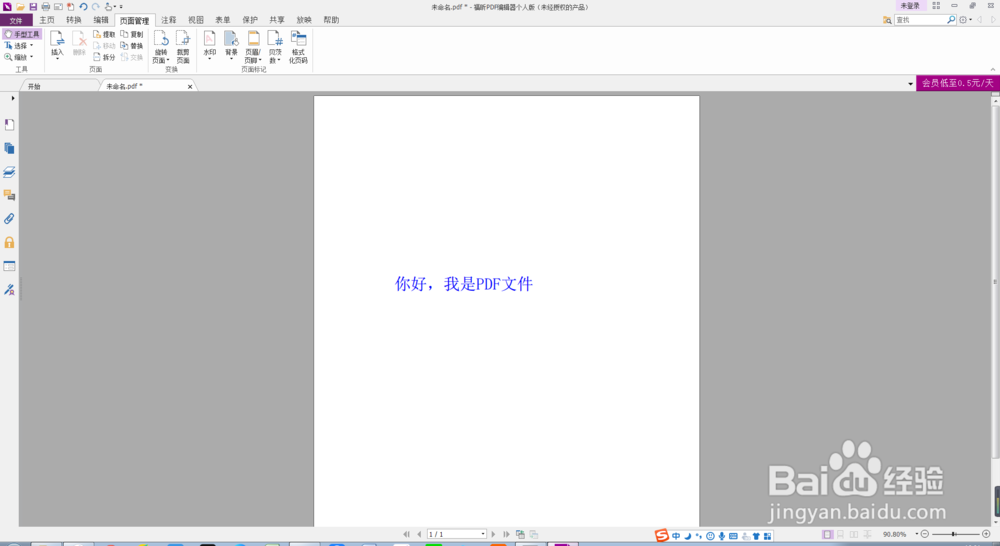Open the document tab list dropdown arrow

(910, 84)
